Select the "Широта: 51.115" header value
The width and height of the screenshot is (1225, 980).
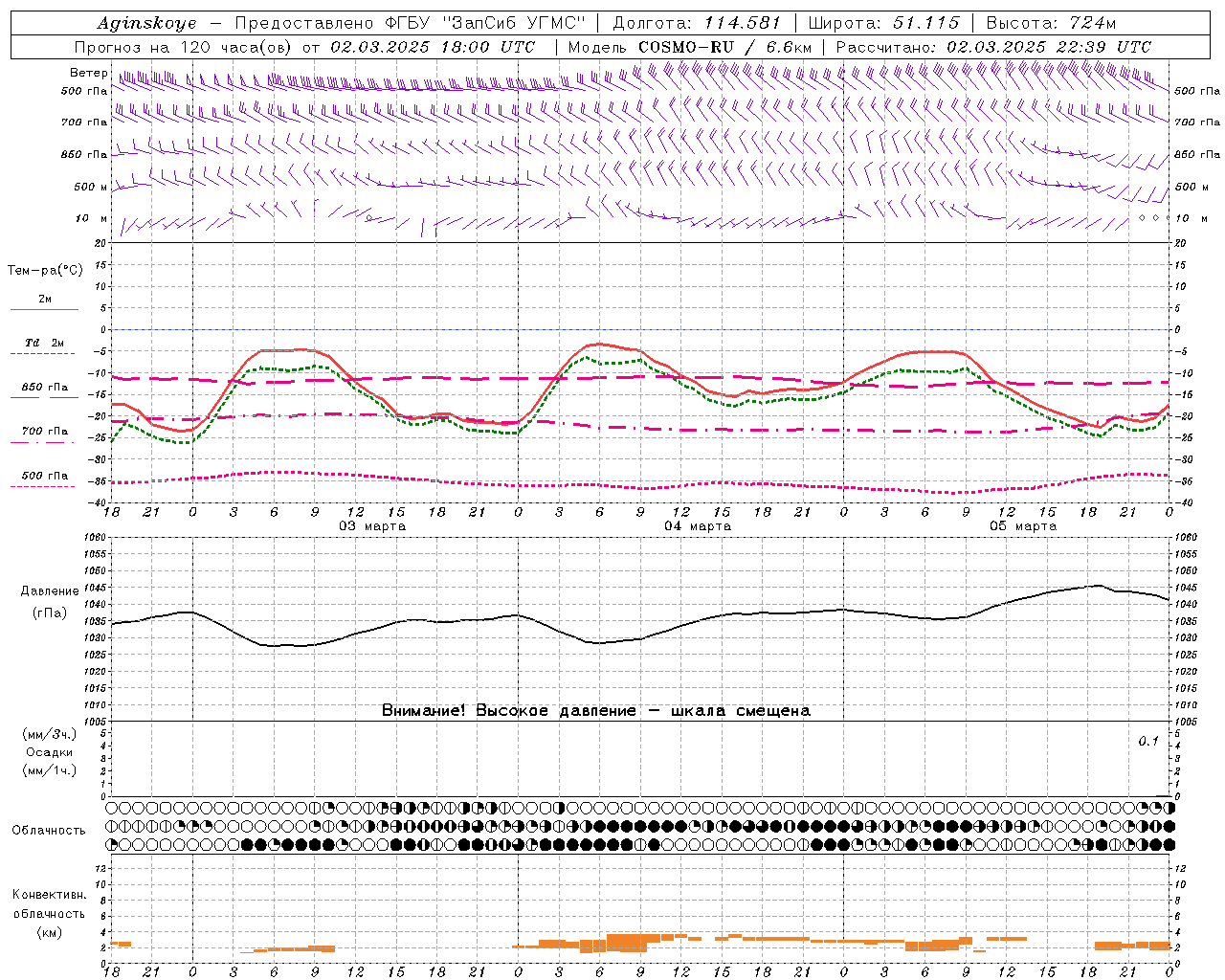884,23
